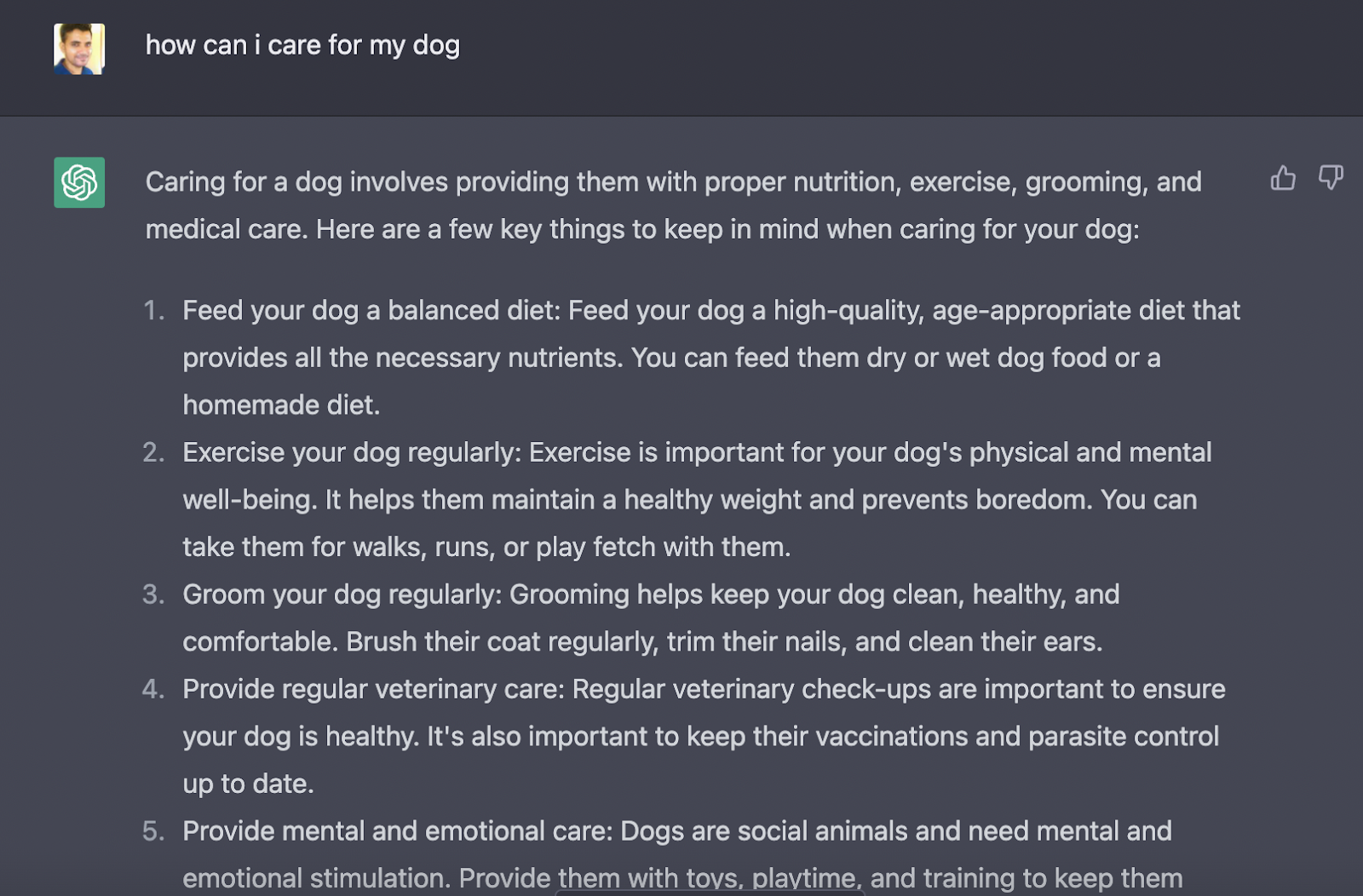Click the words 'homemade diet' in item one

tap(279, 405)
